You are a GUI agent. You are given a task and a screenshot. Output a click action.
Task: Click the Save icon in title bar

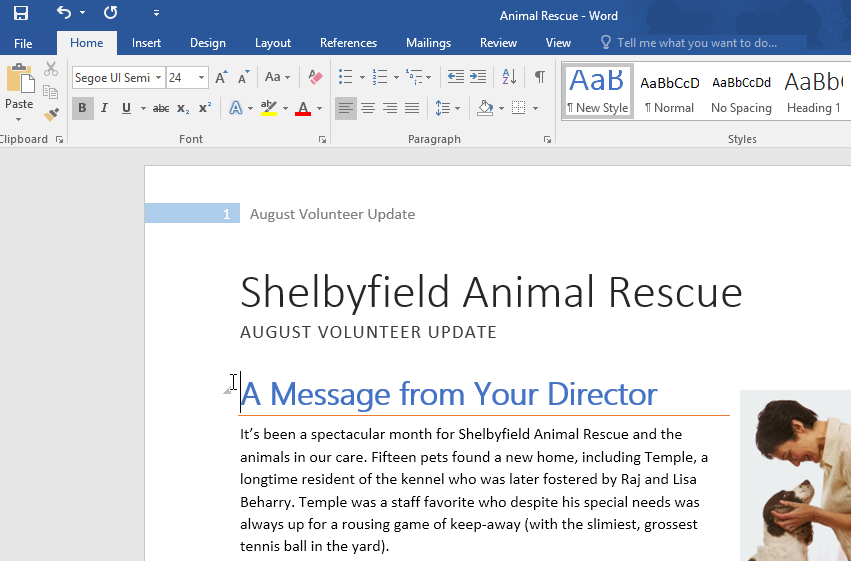[21, 14]
